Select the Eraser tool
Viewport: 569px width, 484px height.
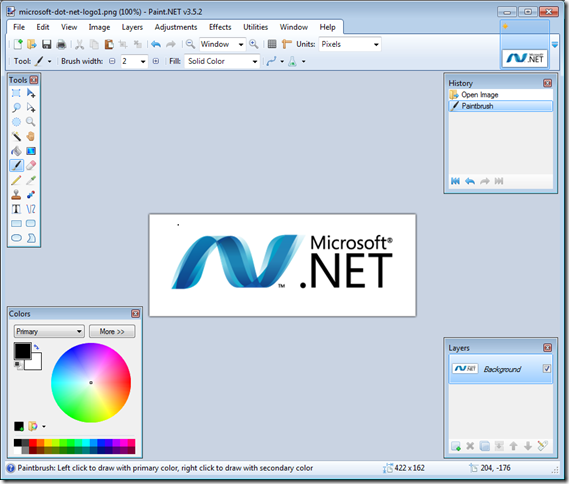point(31,165)
